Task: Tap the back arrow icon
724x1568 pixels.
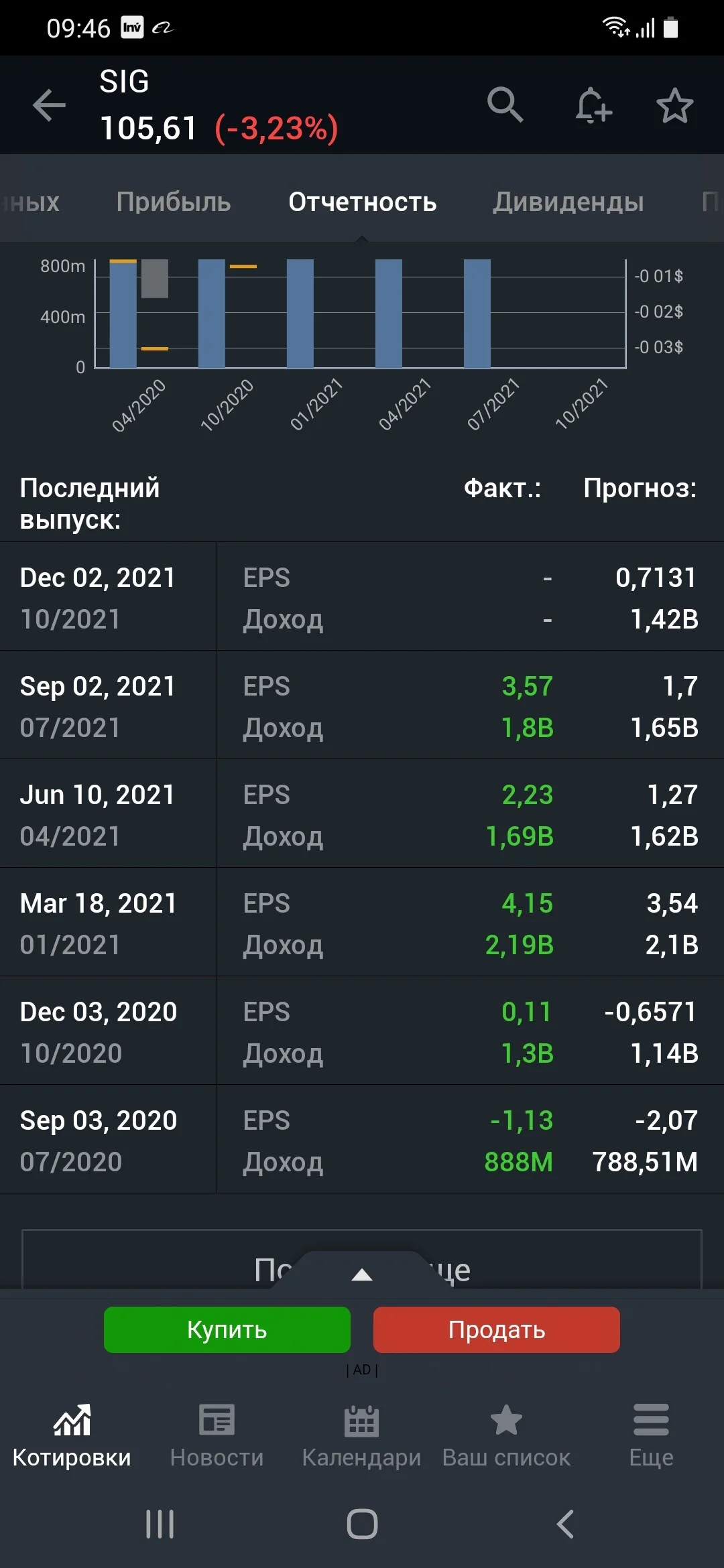Action: pos(49,105)
